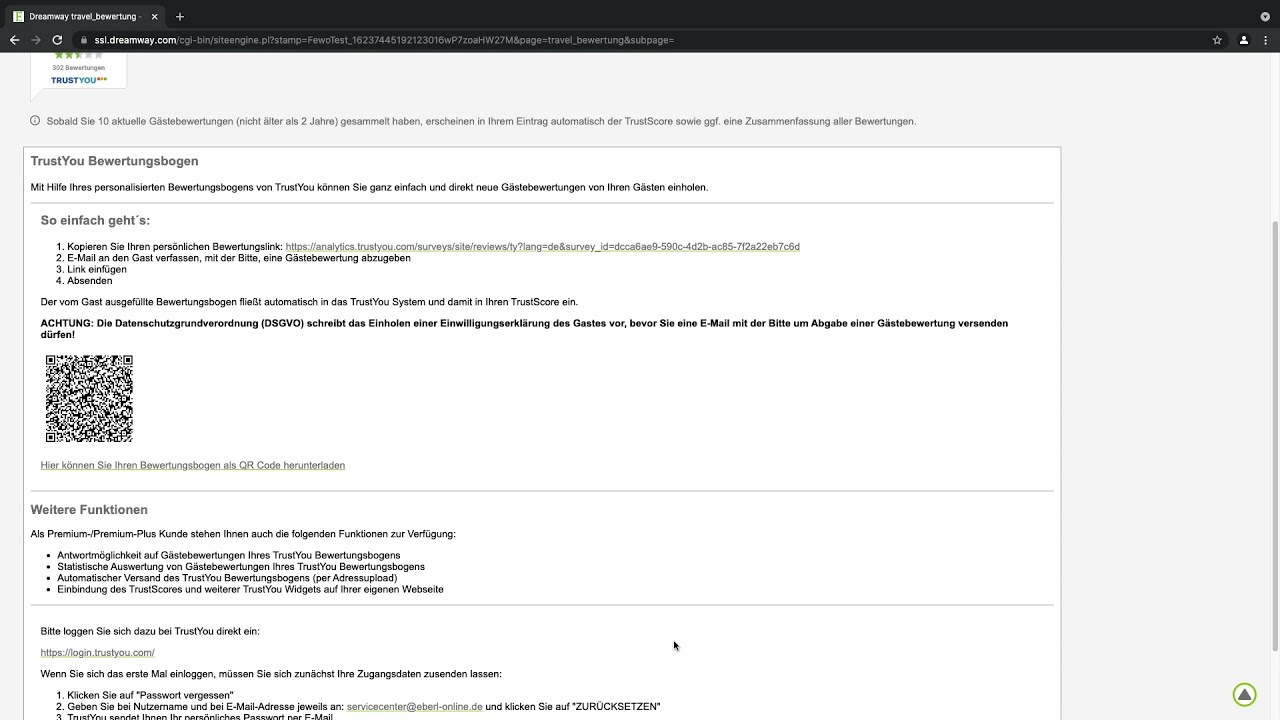Download the Bewertungsbogen as QR code link
The image size is (1280, 720).
tap(193, 466)
